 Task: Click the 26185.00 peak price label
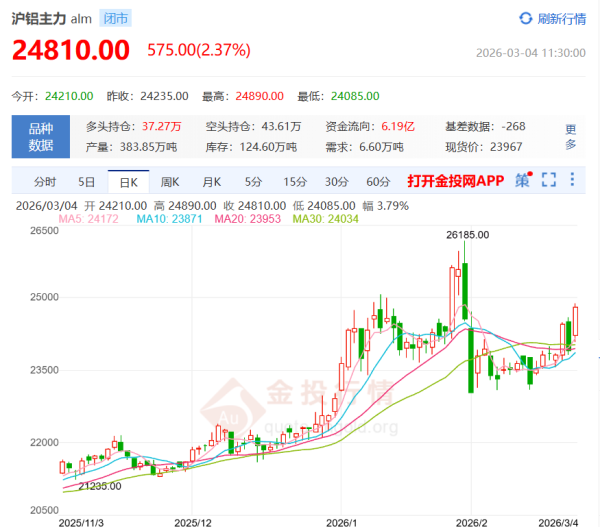pyautogui.click(x=468, y=235)
